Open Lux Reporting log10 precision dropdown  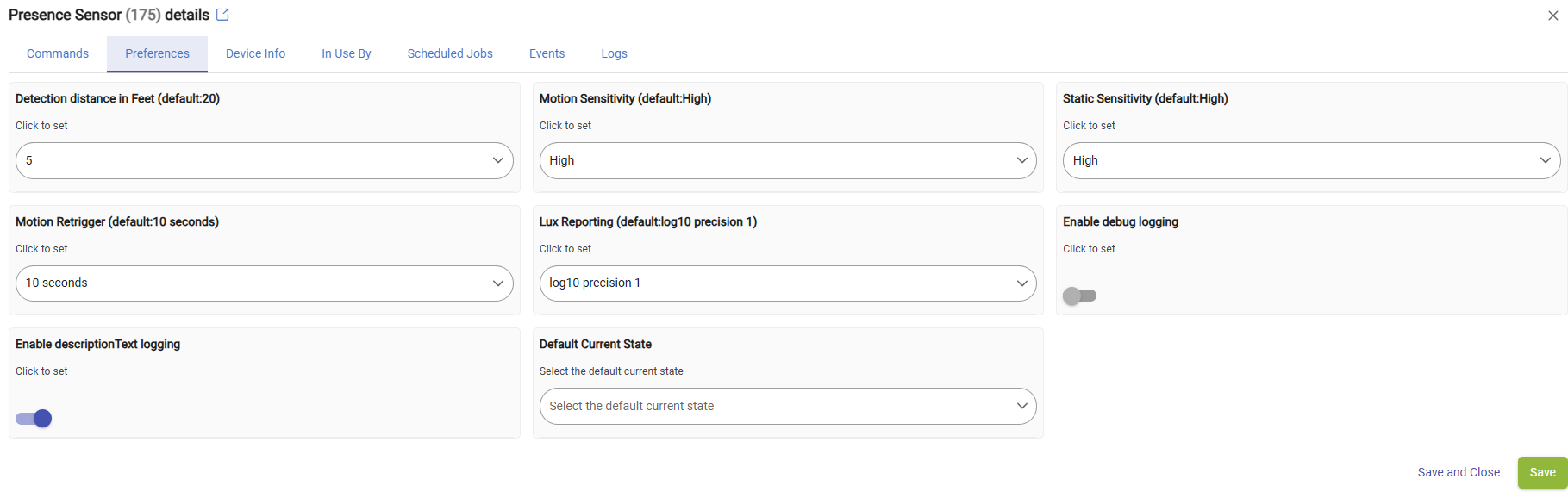[x=788, y=283]
